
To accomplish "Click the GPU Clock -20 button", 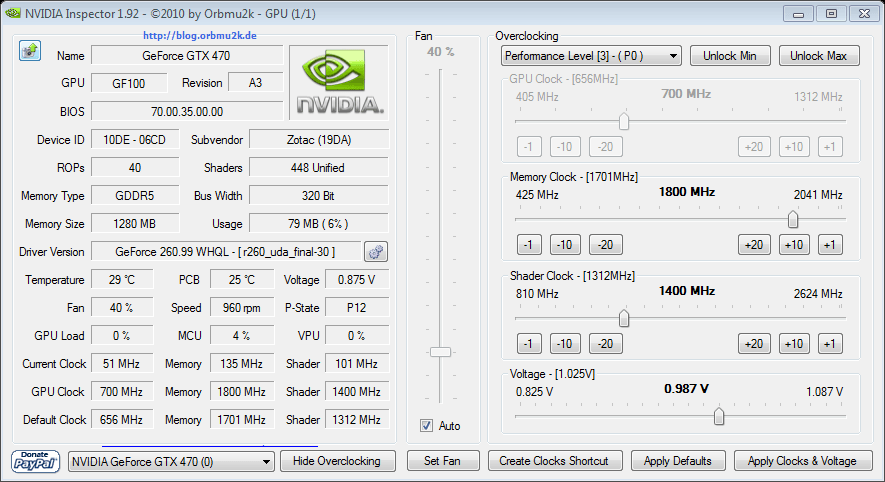I will pos(606,147).
